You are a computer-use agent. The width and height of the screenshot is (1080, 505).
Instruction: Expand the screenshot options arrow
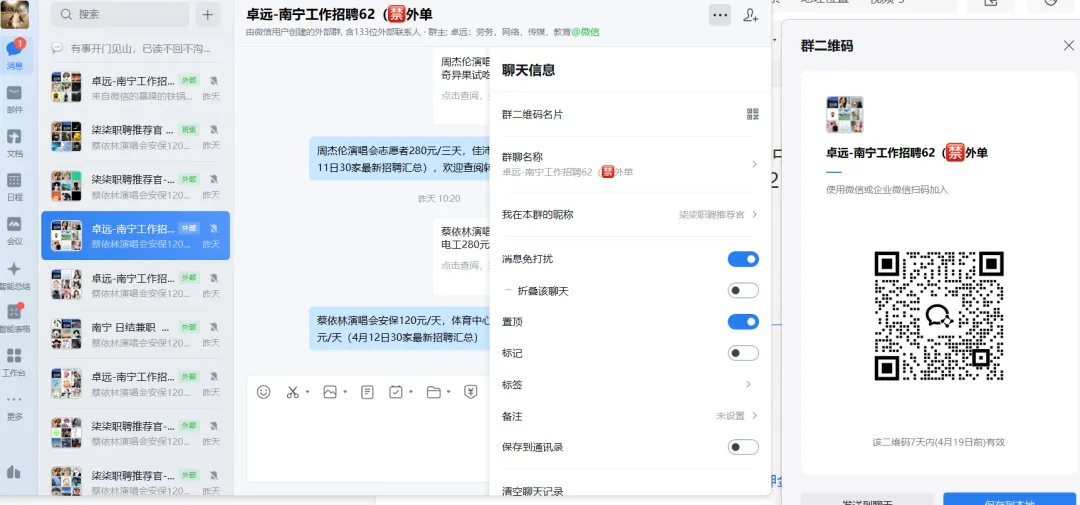[308, 392]
